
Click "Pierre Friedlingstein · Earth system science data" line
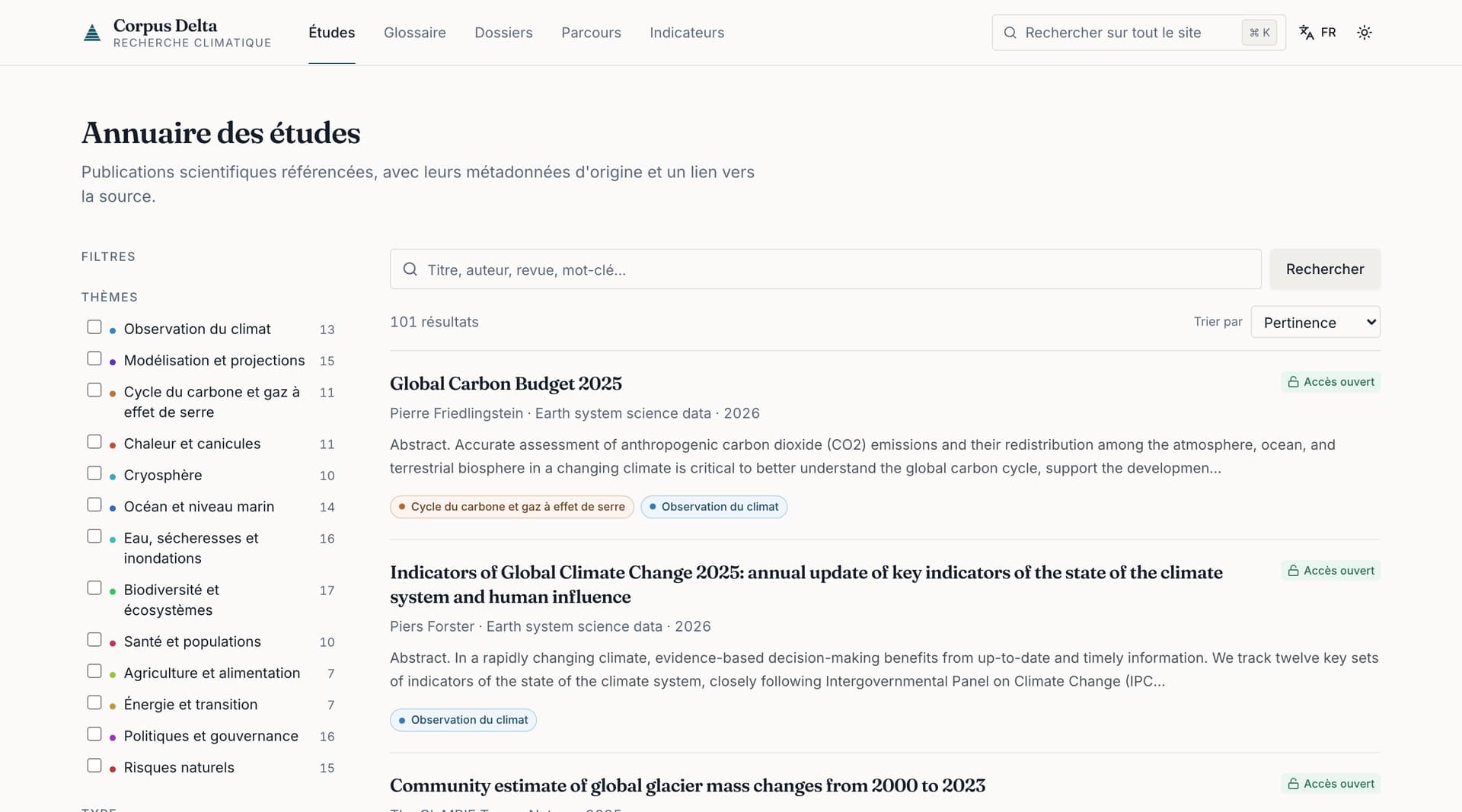click(x=575, y=413)
